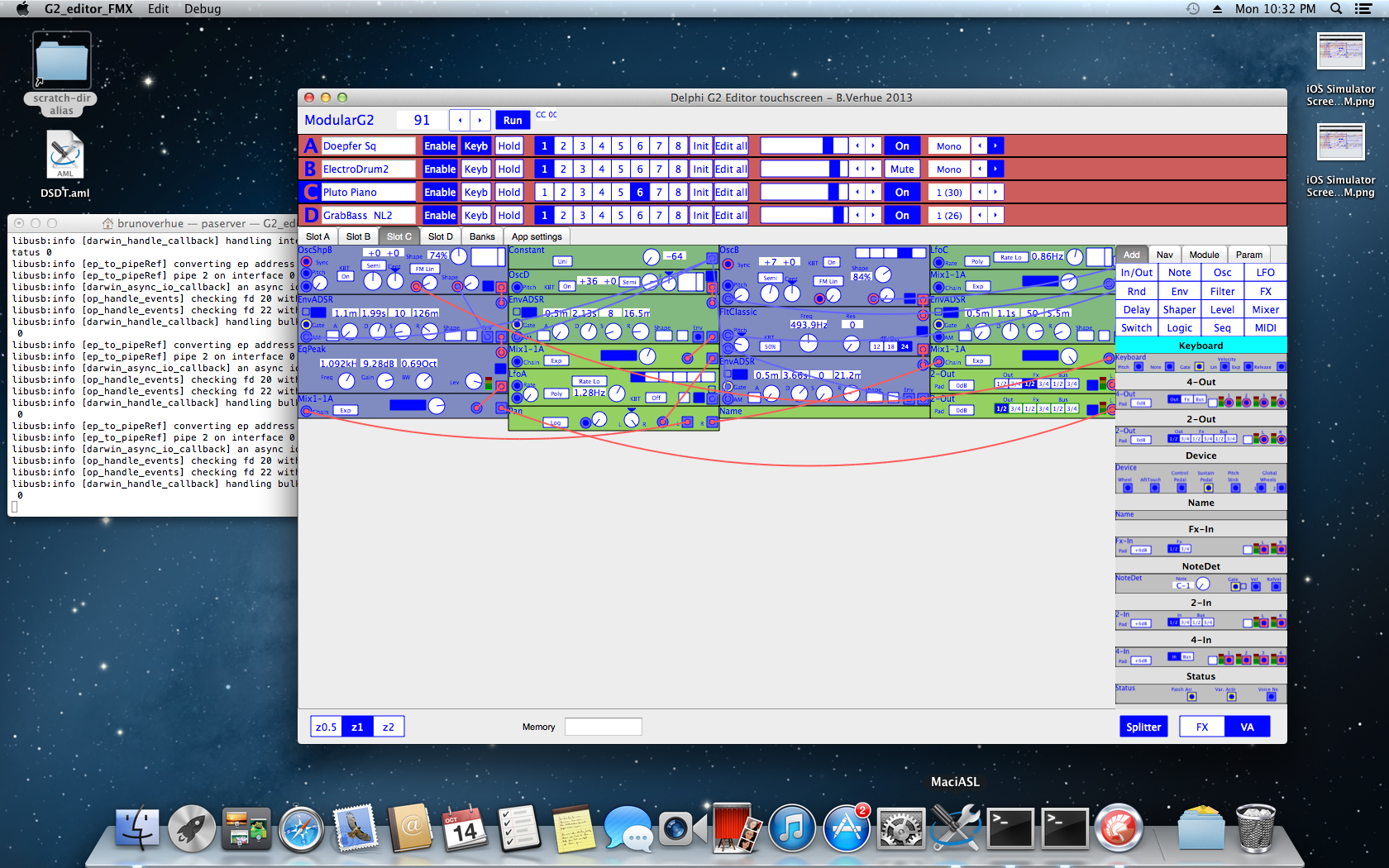Open the Trash in the dock
The width and height of the screenshot is (1389, 868).
point(1256,827)
